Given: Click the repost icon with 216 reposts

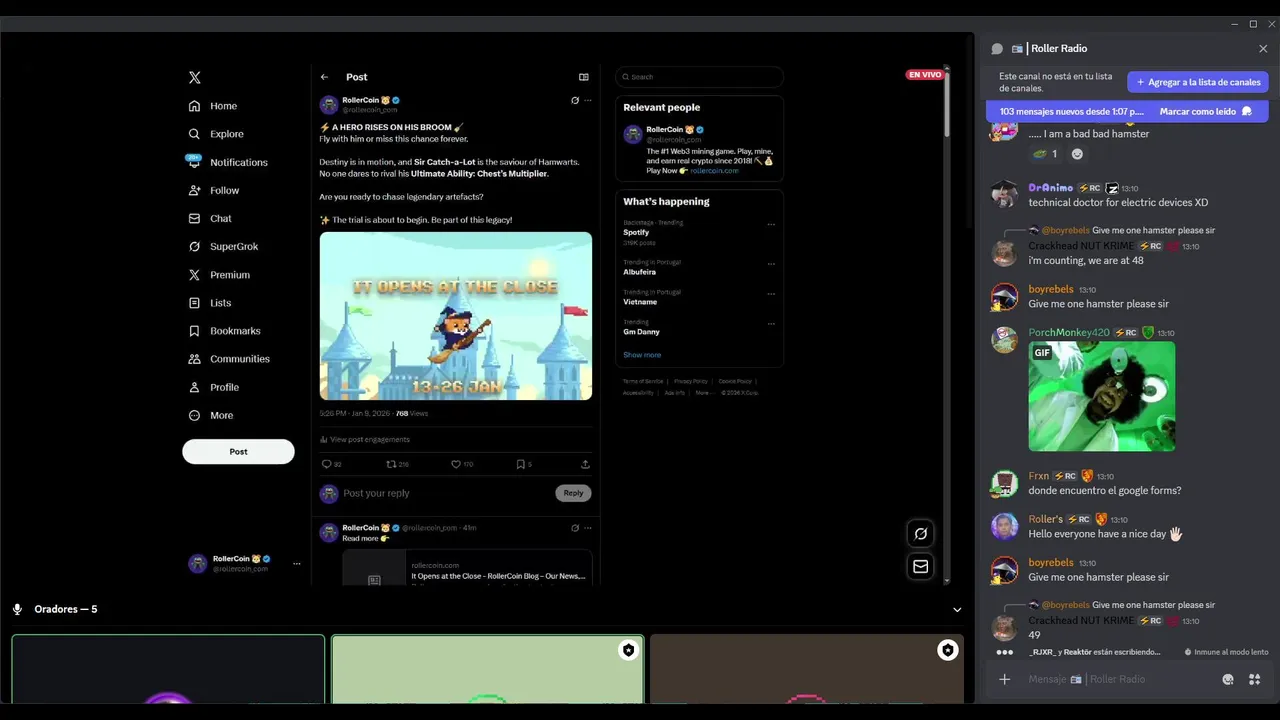Looking at the screenshot, I should (x=392, y=464).
